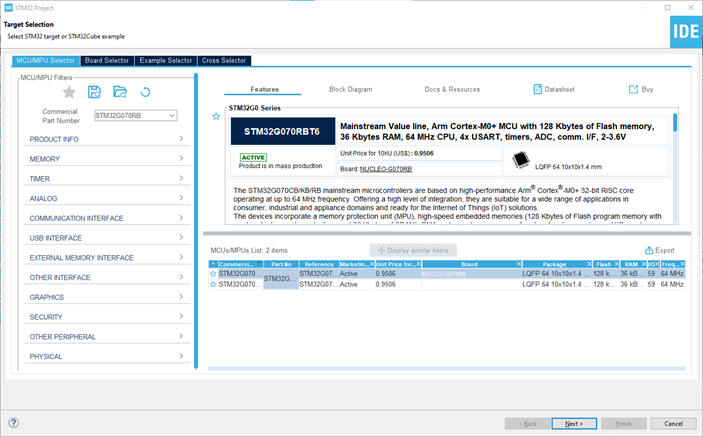Click the NUCLEO-G070RB board link
Image resolution: width=703 pixels, height=437 pixels.
coord(386,169)
